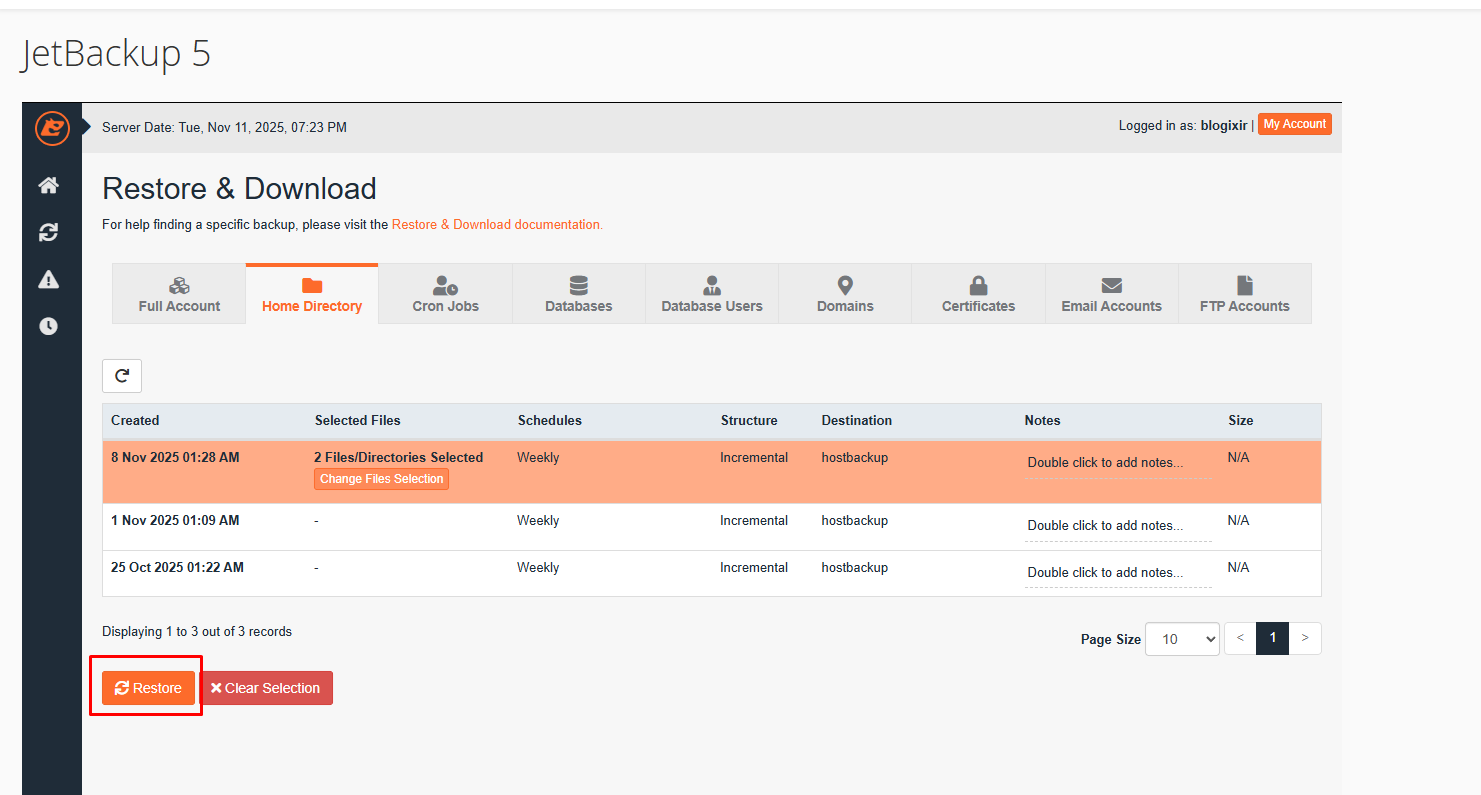
Task: Open the Home icon in sidebar
Action: [48, 185]
